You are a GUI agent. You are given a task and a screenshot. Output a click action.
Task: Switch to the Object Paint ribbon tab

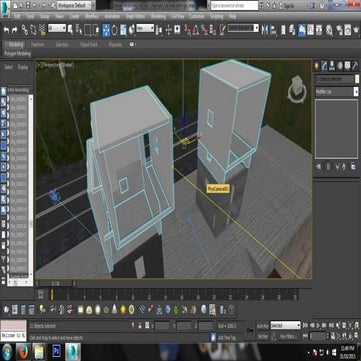tap(89, 44)
